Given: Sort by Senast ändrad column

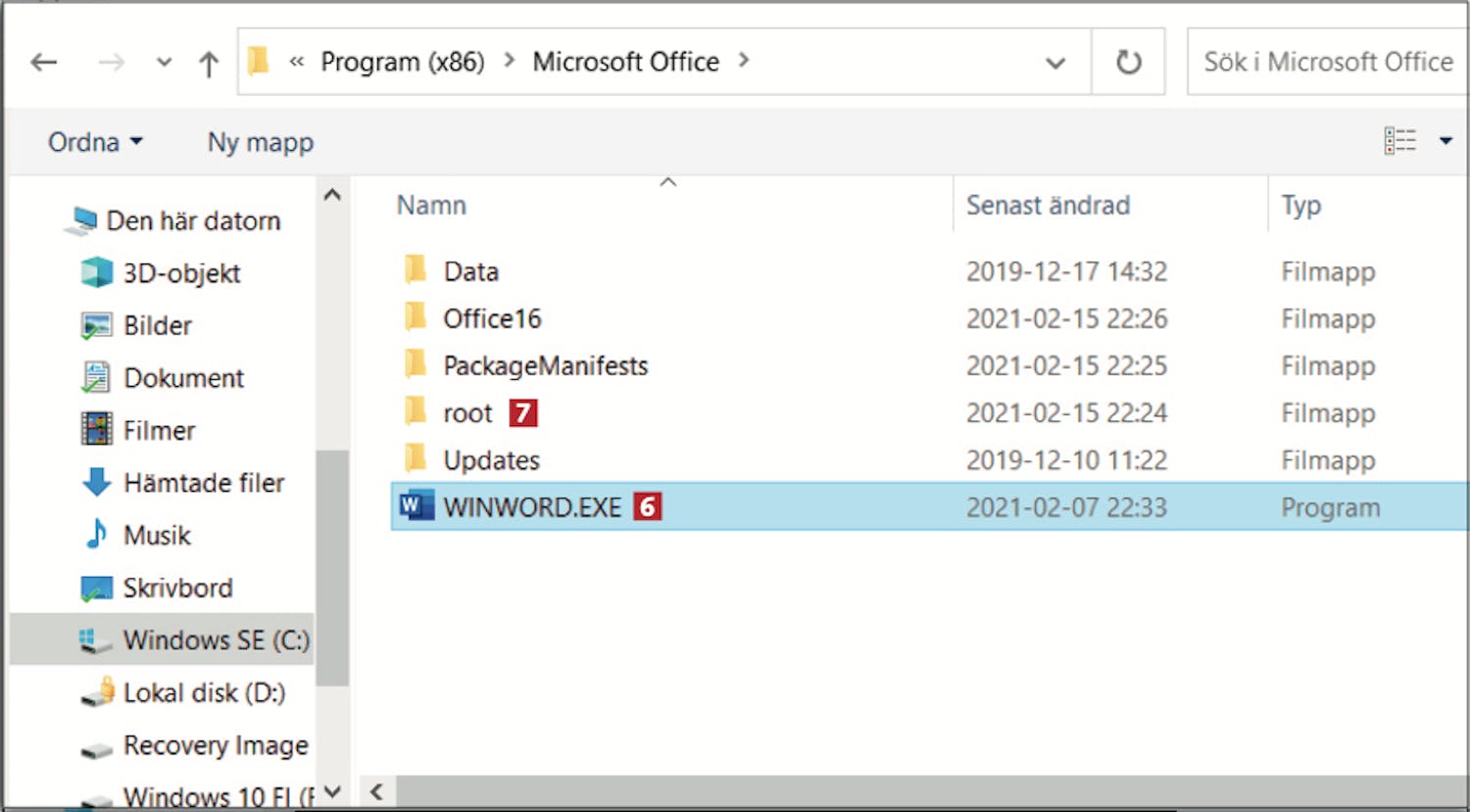Looking at the screenshot, I should [x=1048, y=205].
